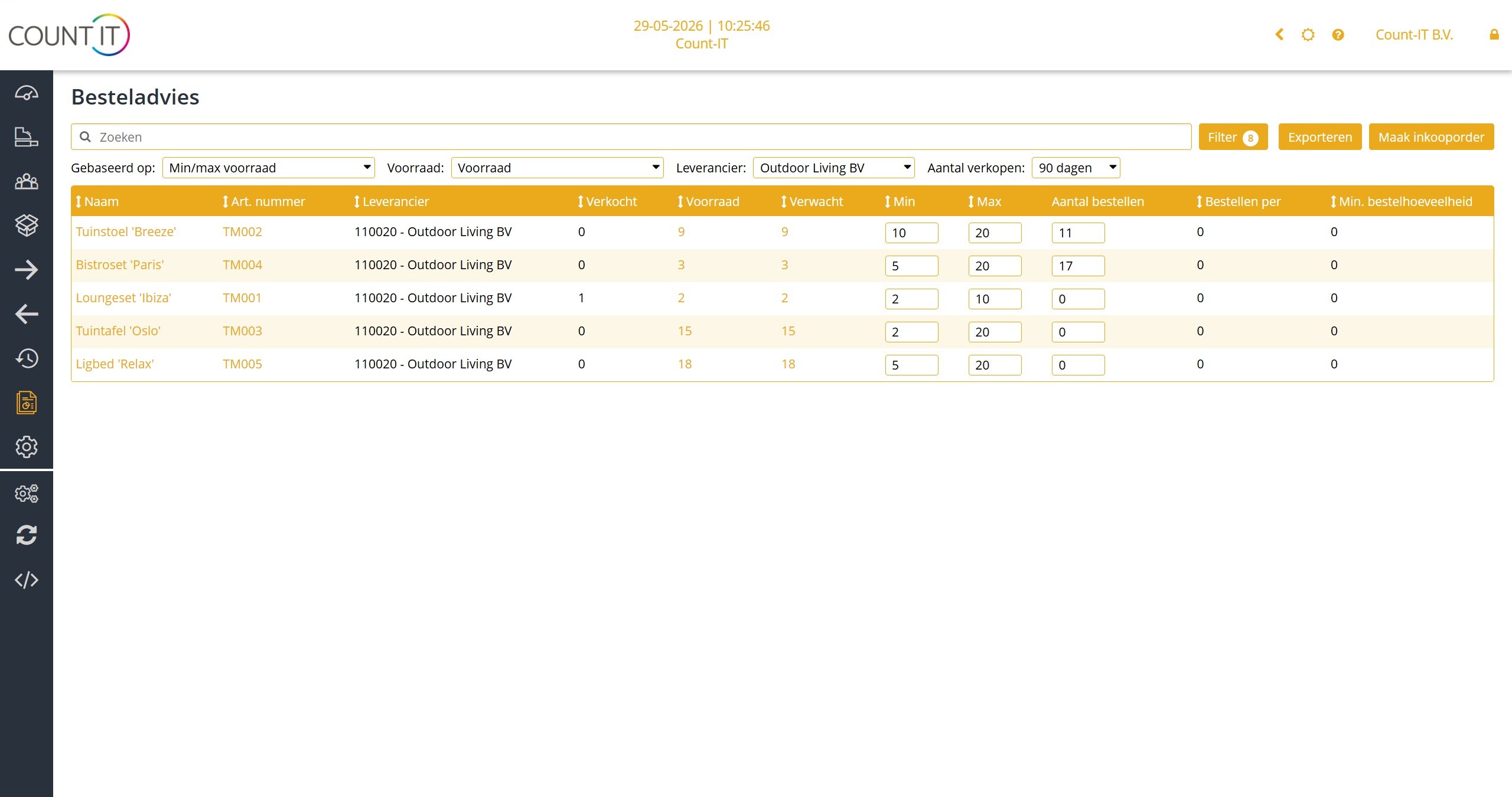Click Aantal bestellen field for Tuinstoel 'Breeze'
This screenshot has height=797, width=1512.
[x=1078, y=233]
